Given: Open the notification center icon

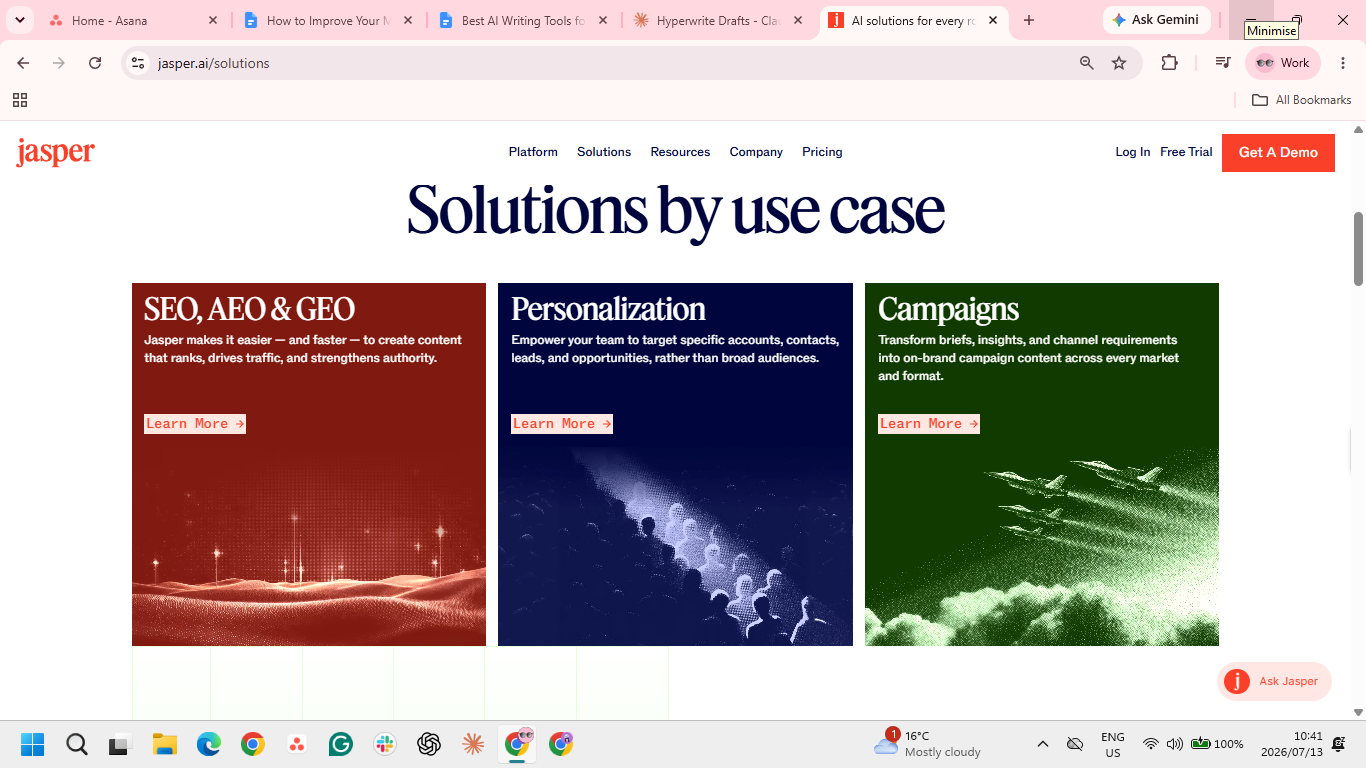Looking at the screenshot, I should coord(1339,744).
